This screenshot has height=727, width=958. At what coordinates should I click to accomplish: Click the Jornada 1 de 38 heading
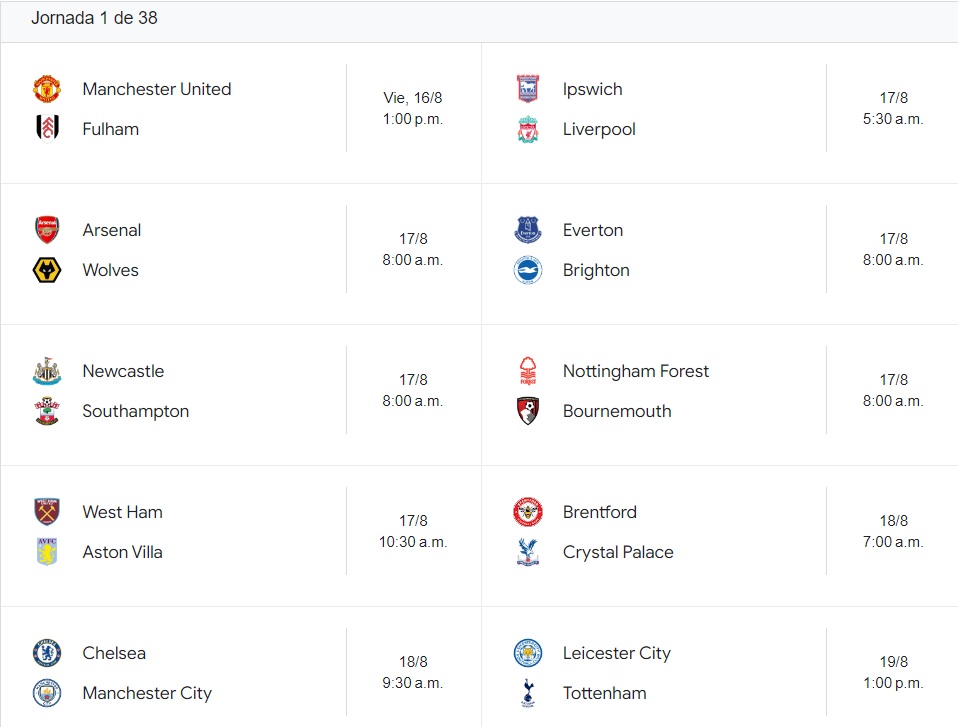click(x=94, y=18)
